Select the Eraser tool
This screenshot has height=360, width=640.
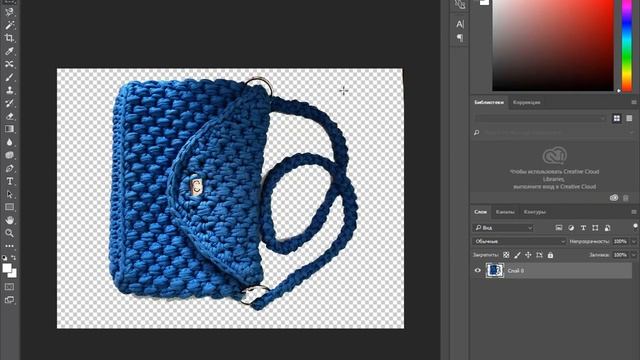point(9,116)
